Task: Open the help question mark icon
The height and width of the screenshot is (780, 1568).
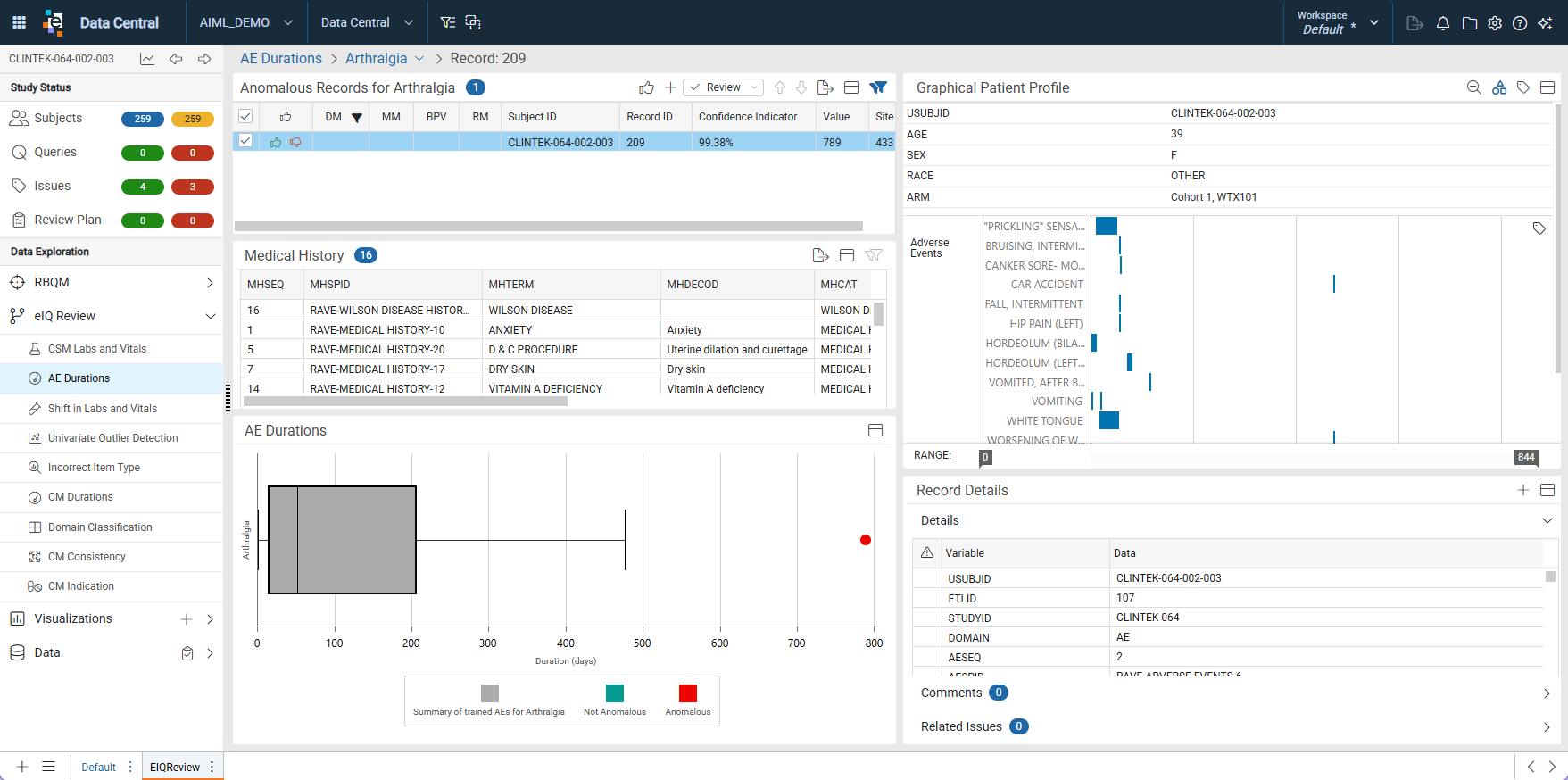Action: click(1520, 23)
